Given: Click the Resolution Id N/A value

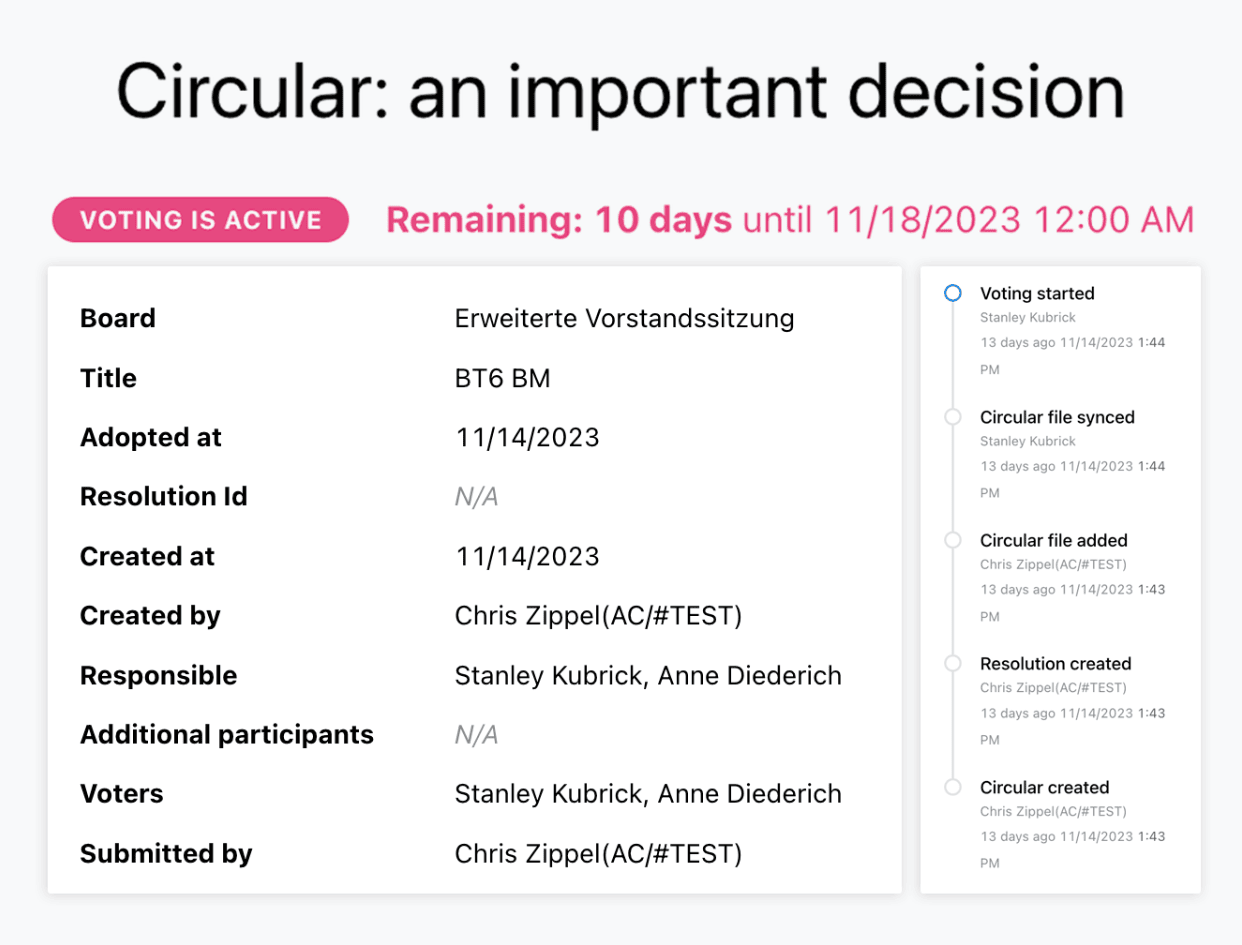Looking at the screenshot, I should [x=476, y=497].
